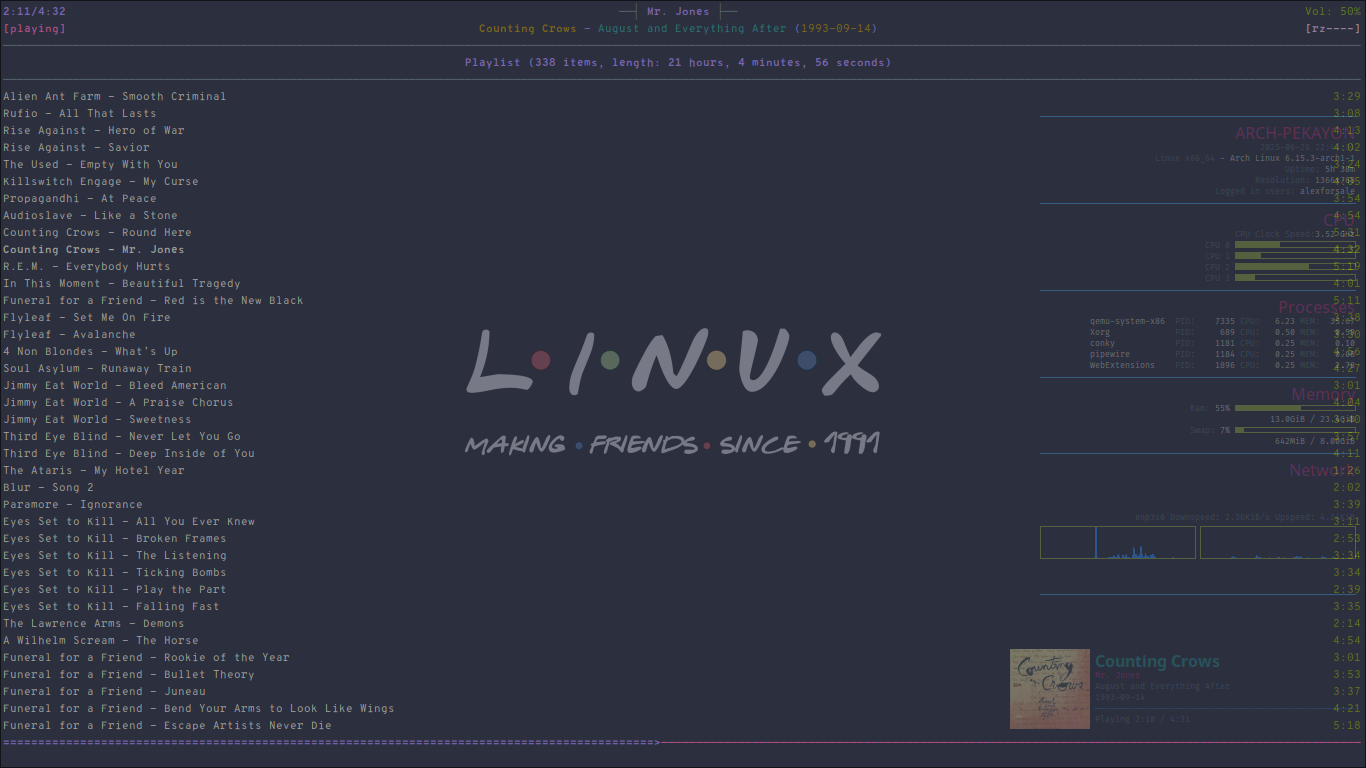The width and height of the screenshot is (1366, 768).
Task: Click the Ram 55% usage bar
Action: point(1296,408)
